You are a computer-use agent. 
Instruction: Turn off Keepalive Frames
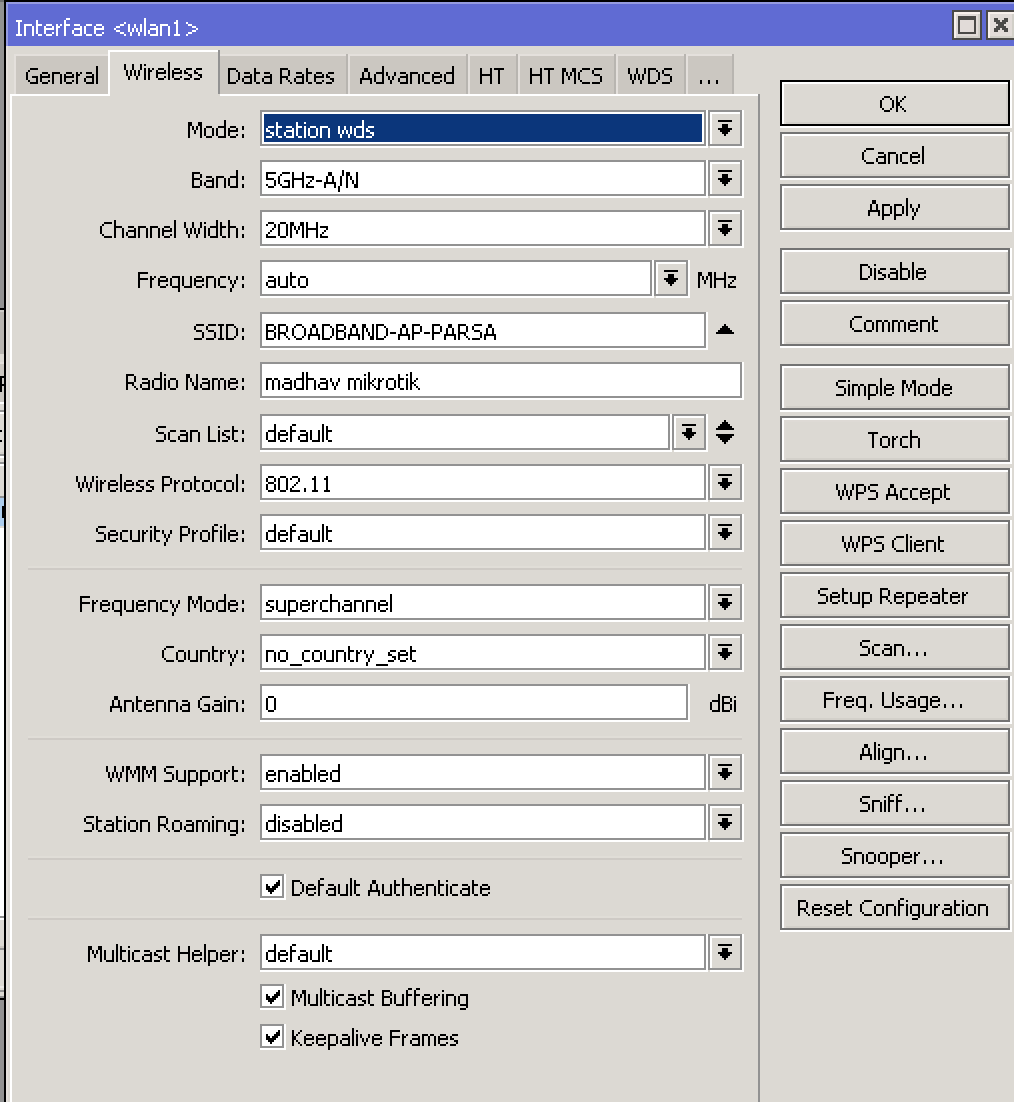coord(271,1038)
